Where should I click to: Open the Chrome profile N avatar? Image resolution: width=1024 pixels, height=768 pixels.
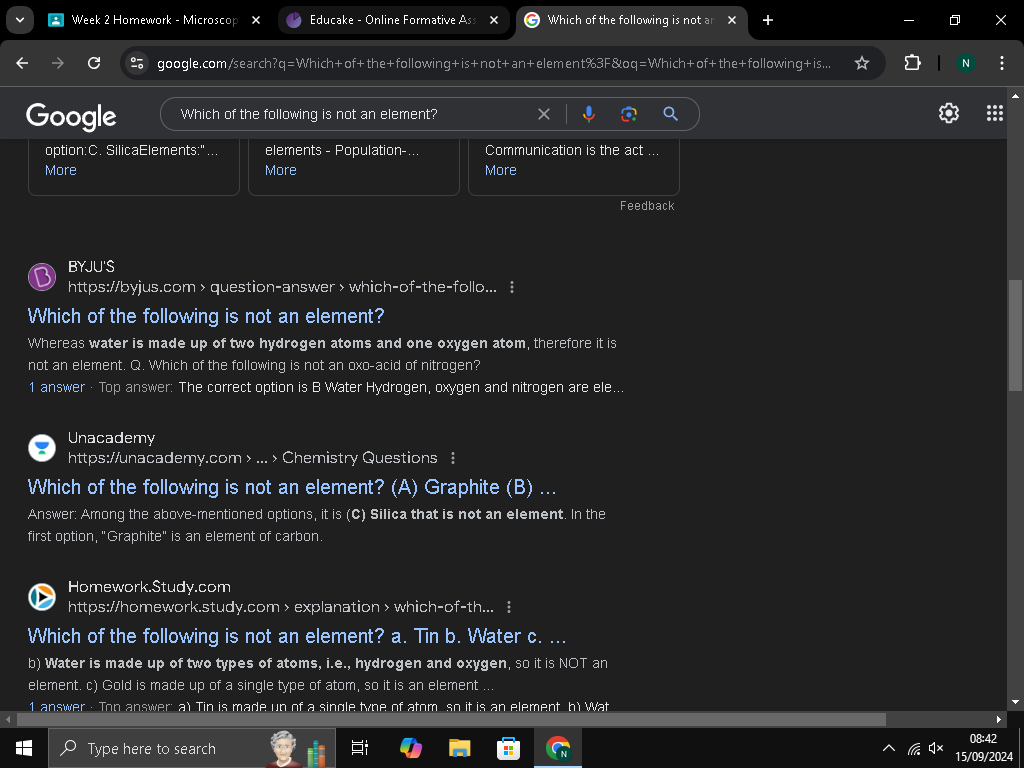click(x=965, y=63)
